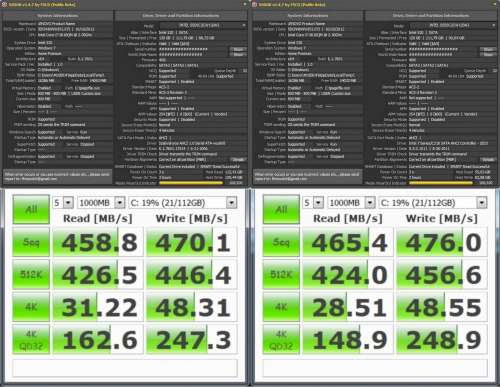500x387 pixels.
Task: Start the 512K test beside the 426.5 result
Action: click(31, 274)
